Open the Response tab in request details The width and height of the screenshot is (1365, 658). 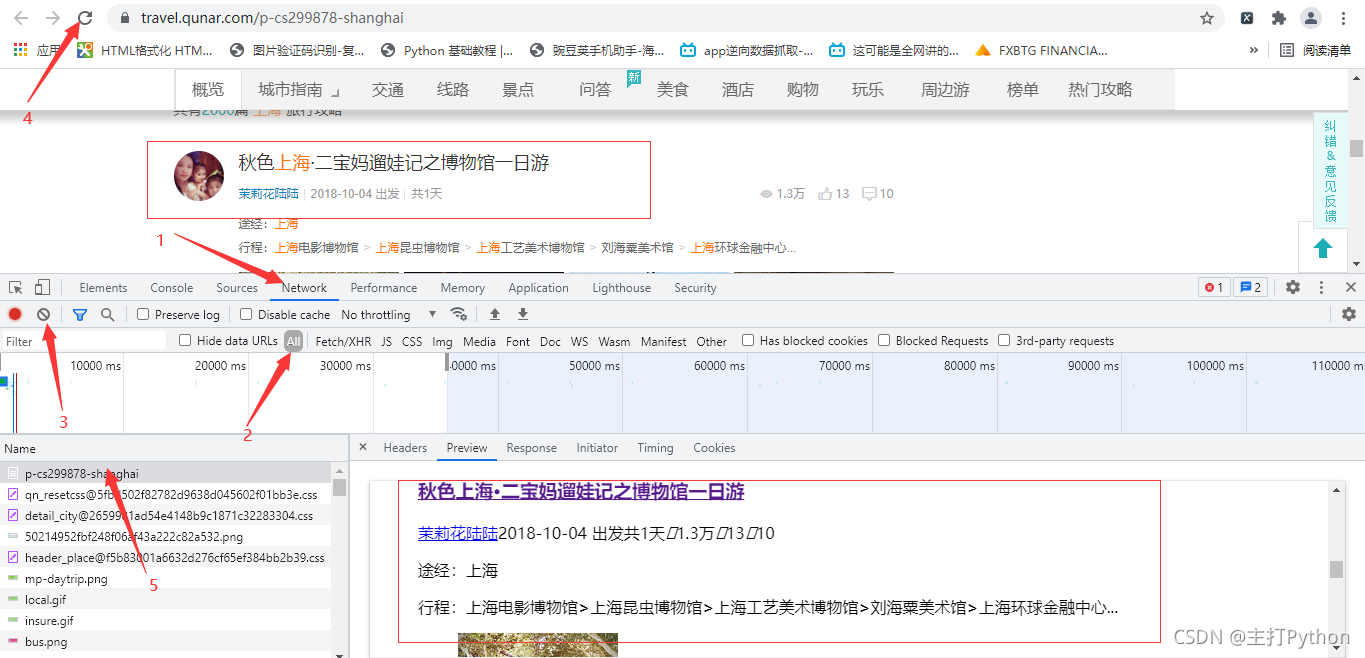(531, 448)
